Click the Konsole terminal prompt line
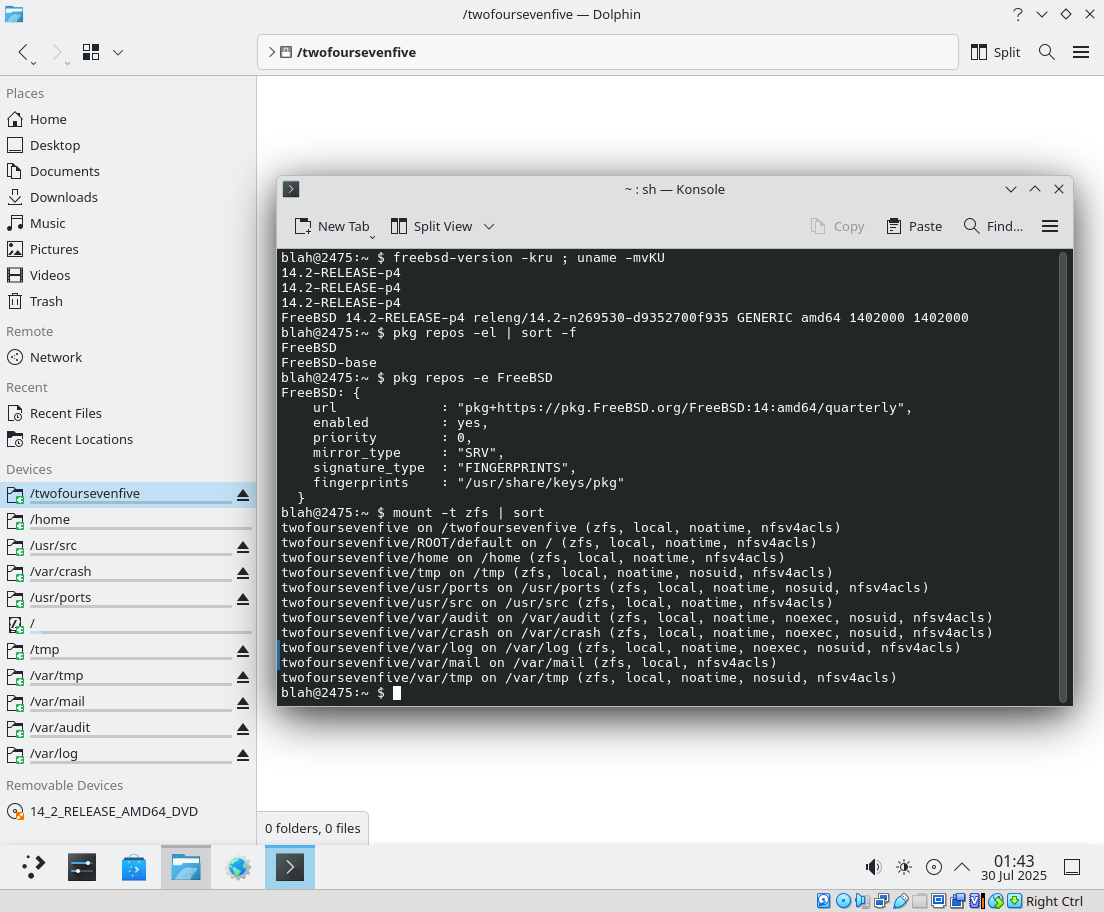This screenshot has height=912, width=1104. click(x=341, y=693)
